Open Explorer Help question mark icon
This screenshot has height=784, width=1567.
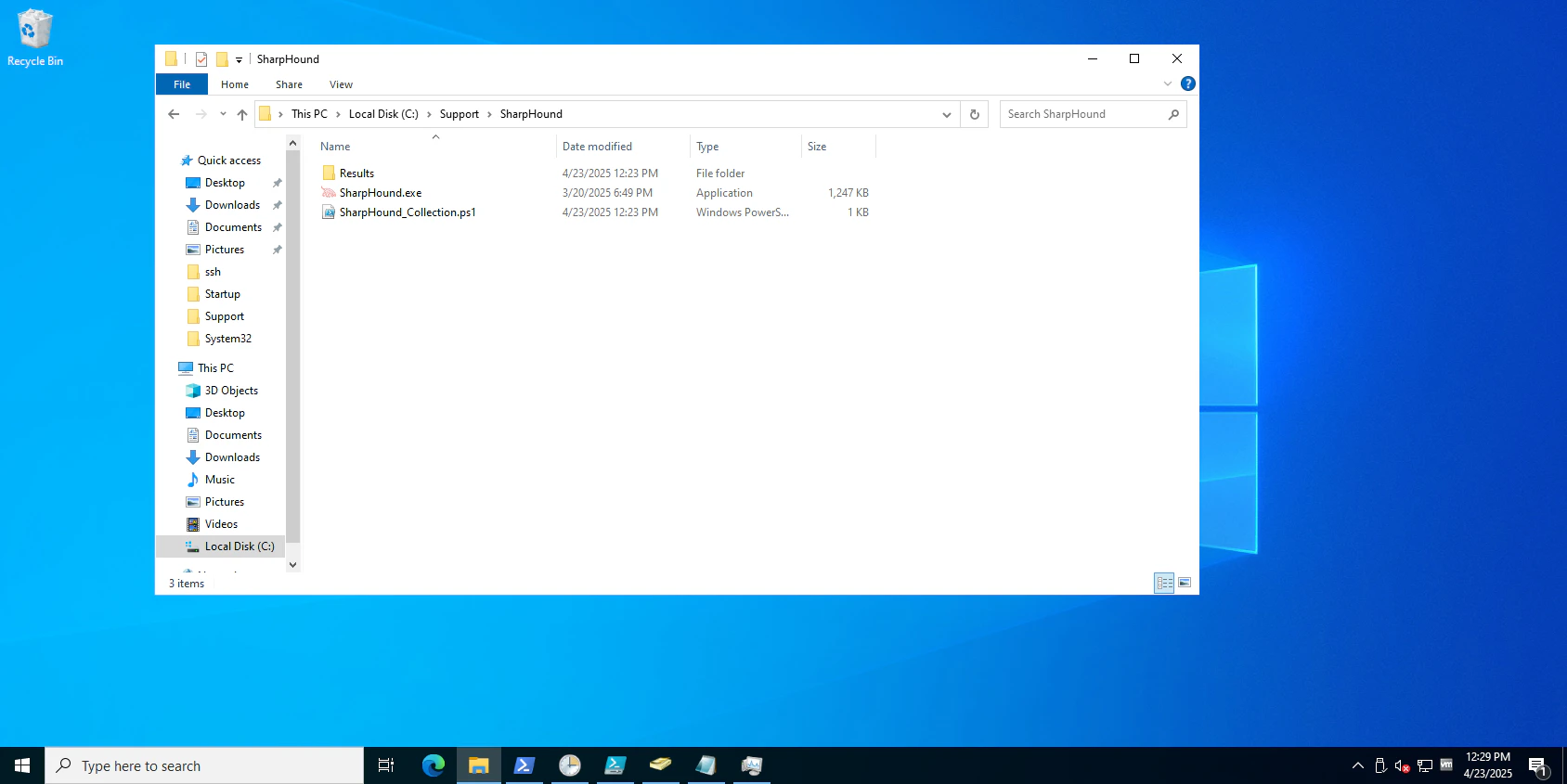pyautogui.click(x=1187, y=84)
